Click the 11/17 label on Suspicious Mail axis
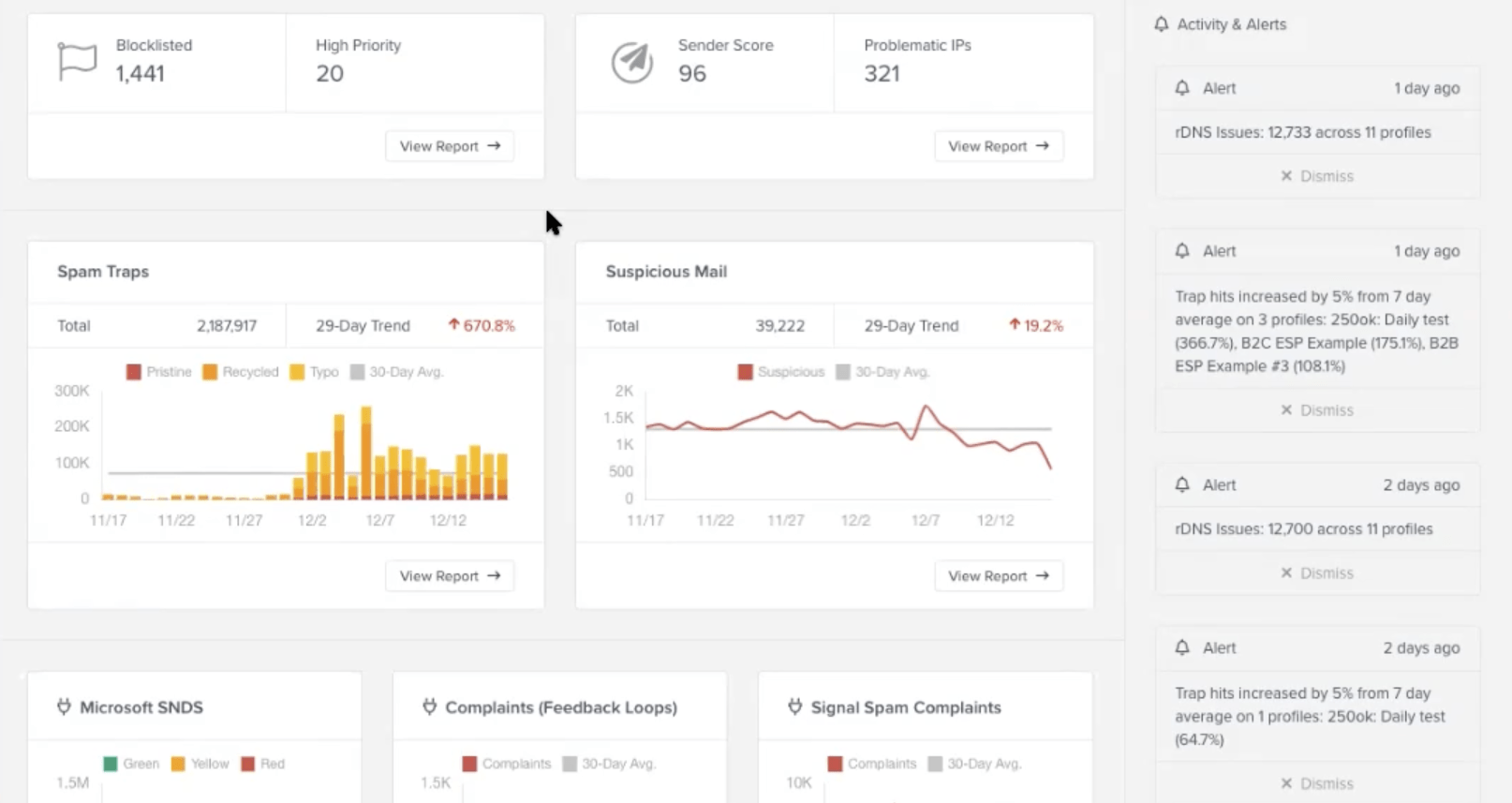 click(x=645, y=520)
